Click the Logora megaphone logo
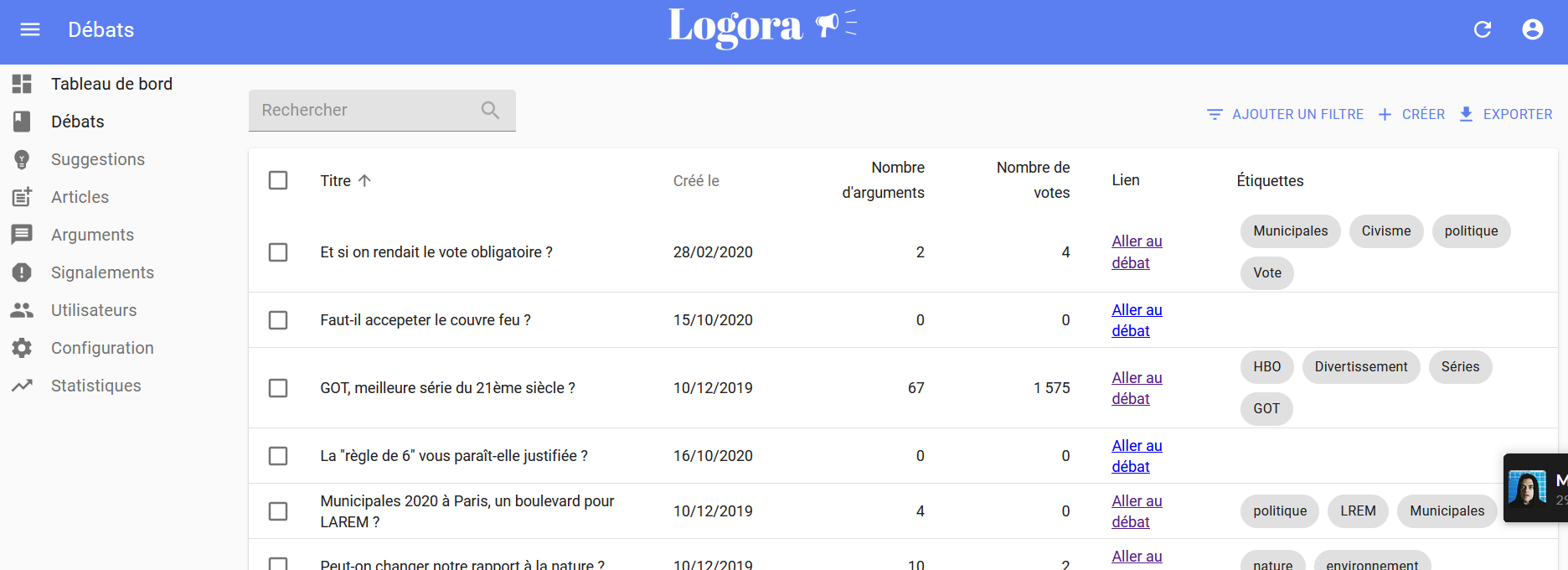 pos(762,28)
